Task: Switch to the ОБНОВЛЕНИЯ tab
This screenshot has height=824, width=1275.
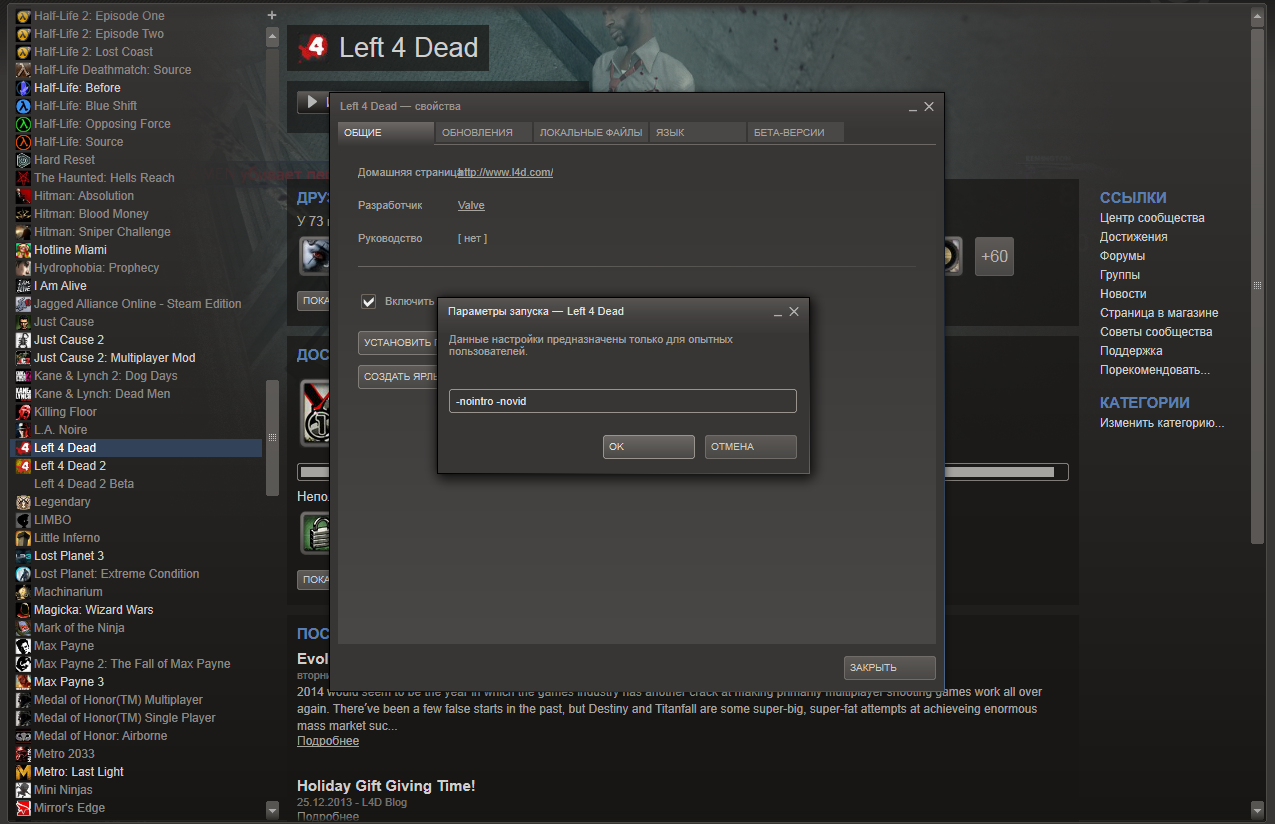Action: click(484, 133)
